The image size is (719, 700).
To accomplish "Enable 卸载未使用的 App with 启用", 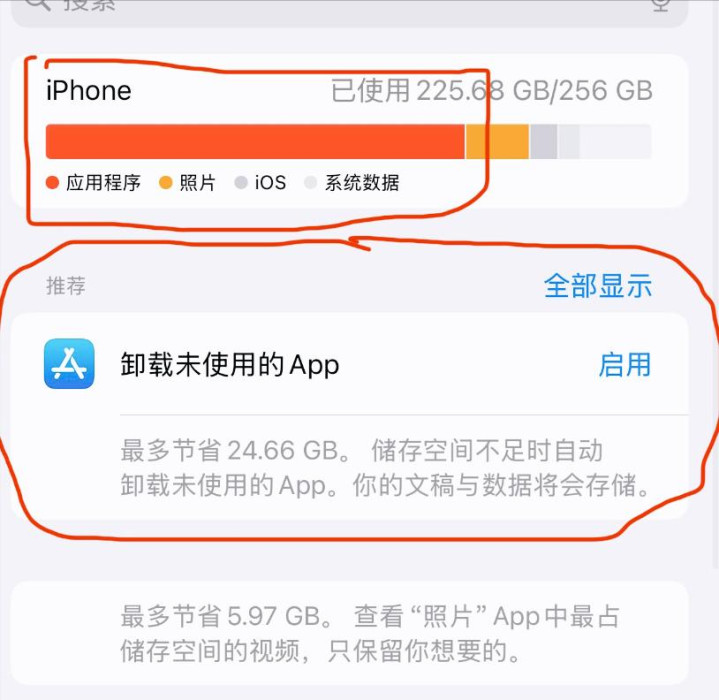I will [x=625, y=365].
